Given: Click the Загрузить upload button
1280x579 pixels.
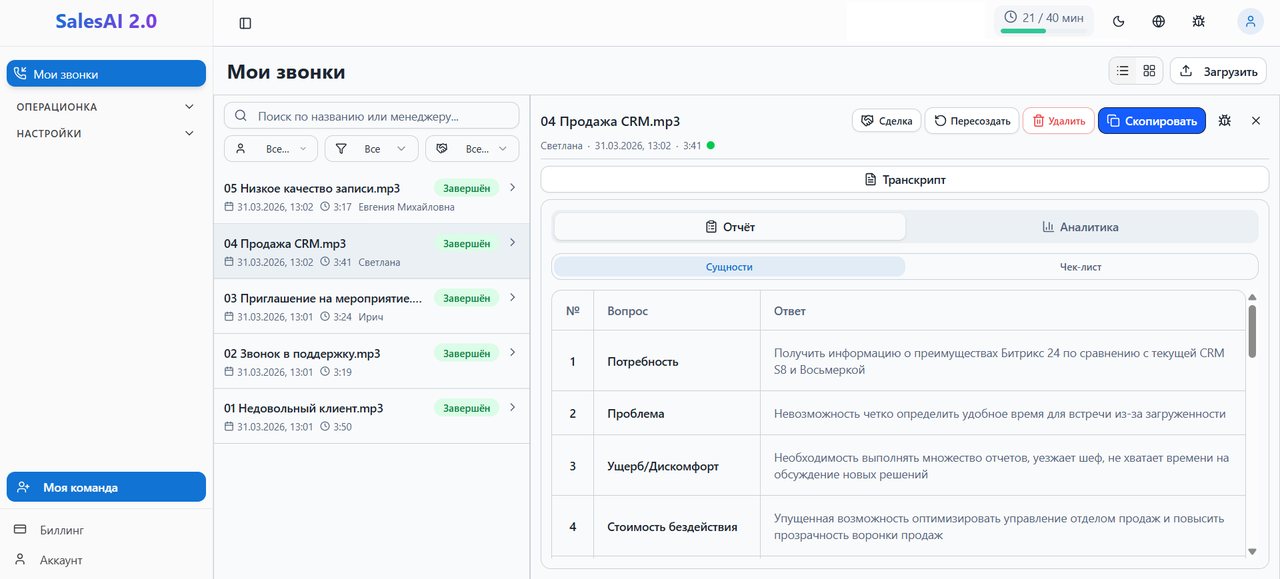Looking at the screenshot, I should point(1218,71).
